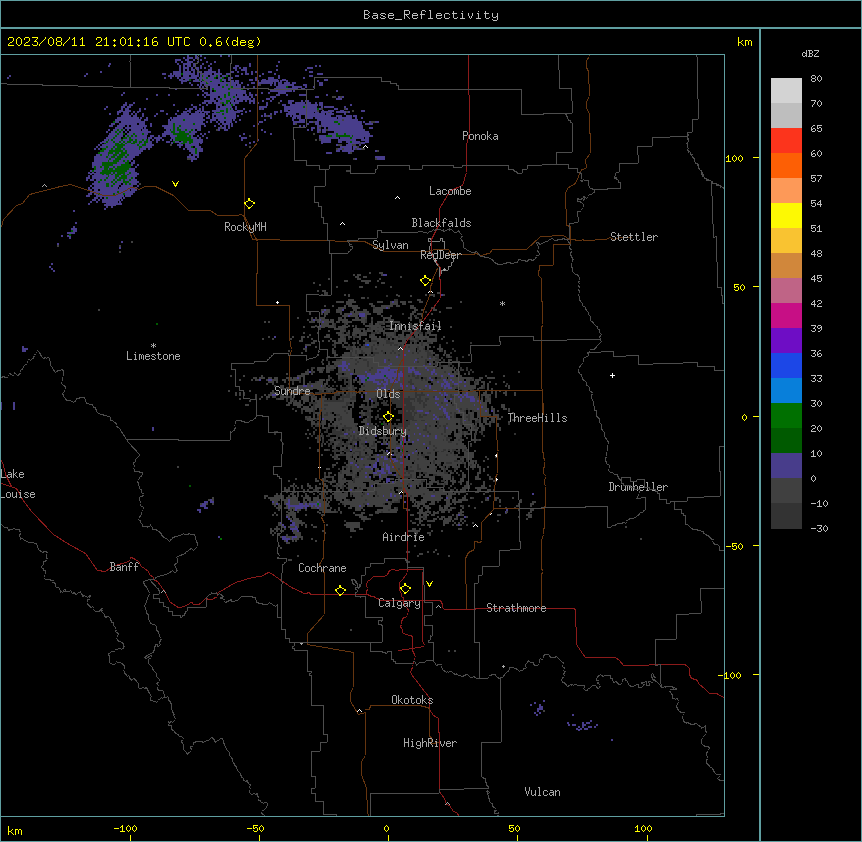Click the yellow 51-54 dBZ legend swatch
The height and width of the screenshot is (842, 862).
[786, 215]
